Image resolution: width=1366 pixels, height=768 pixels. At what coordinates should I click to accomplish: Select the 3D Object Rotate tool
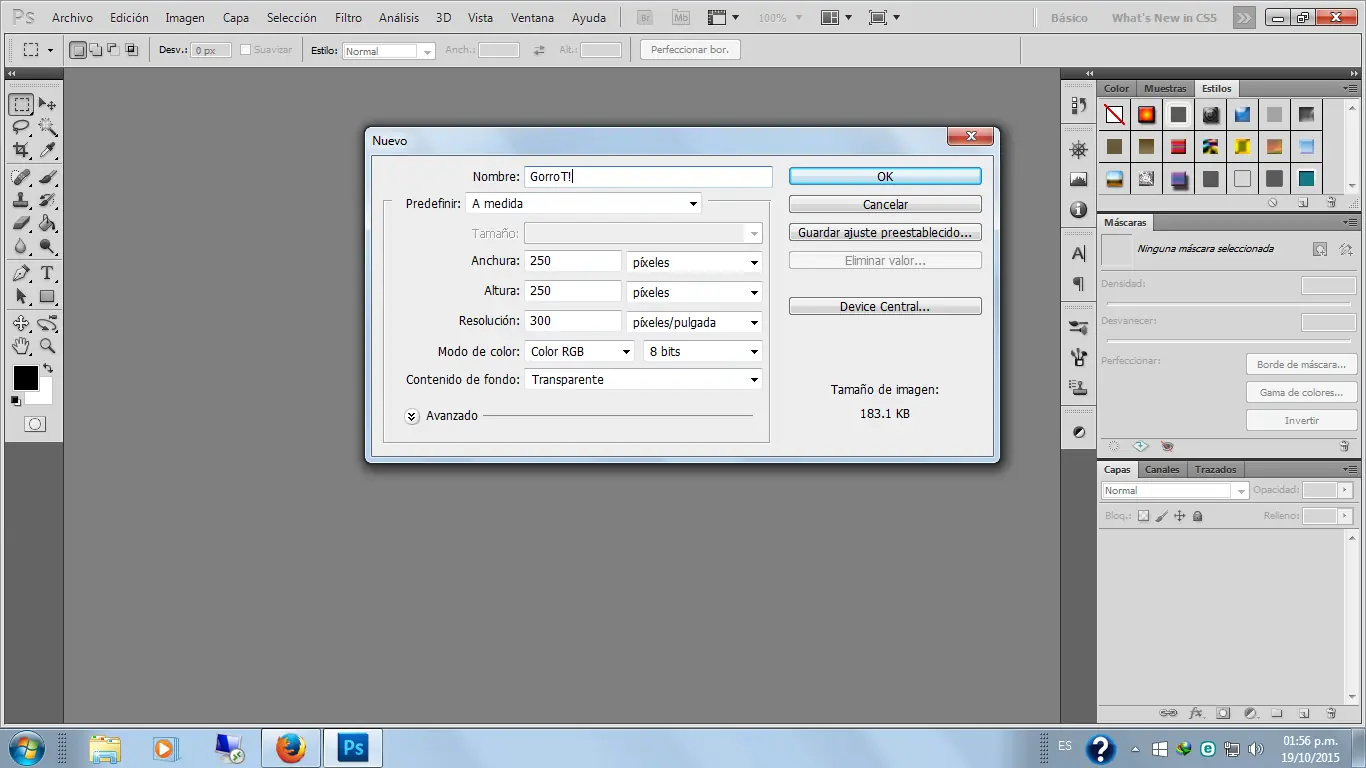[x=21, y=323]
